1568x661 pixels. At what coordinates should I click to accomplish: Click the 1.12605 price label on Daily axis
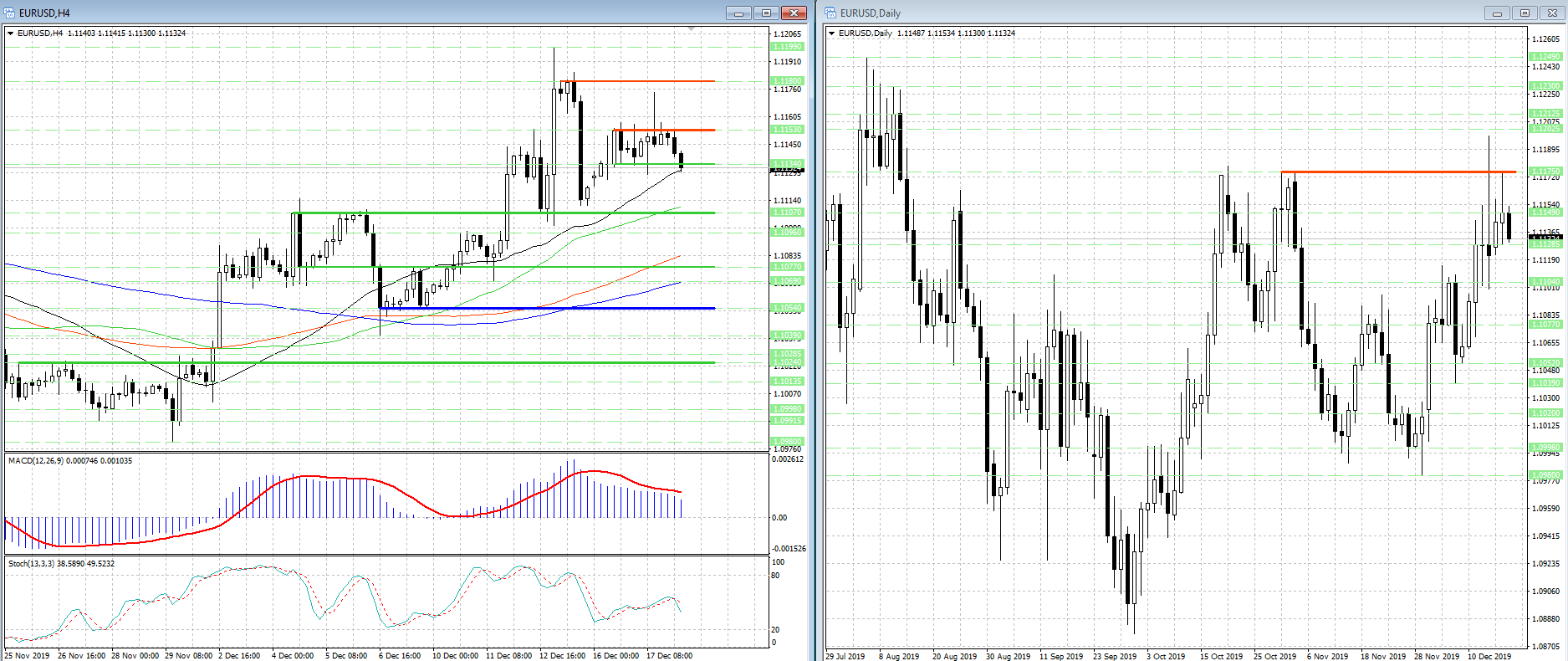[x=1545, y=39]
